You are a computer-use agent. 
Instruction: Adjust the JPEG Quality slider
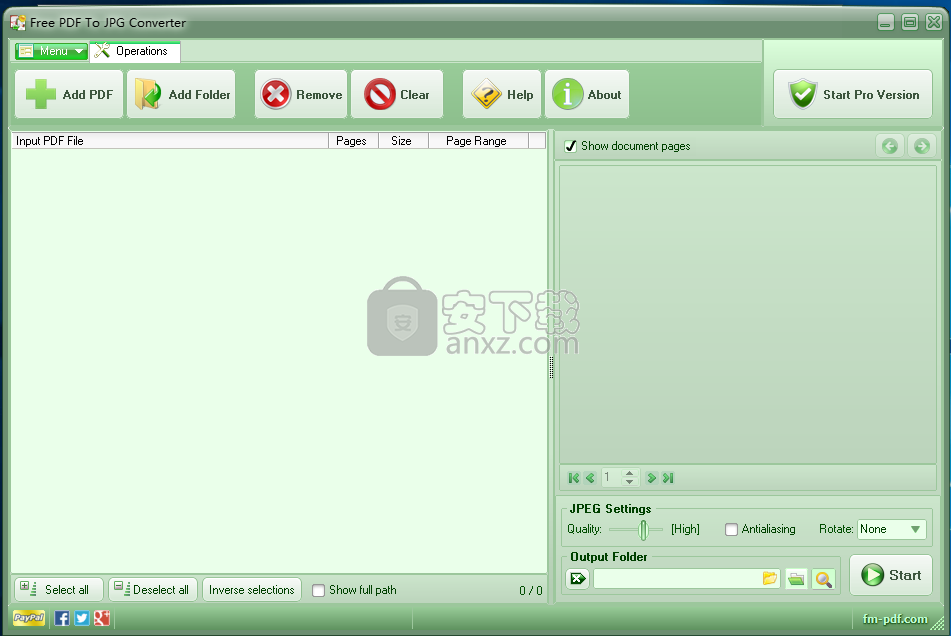[x=644, y=529]
